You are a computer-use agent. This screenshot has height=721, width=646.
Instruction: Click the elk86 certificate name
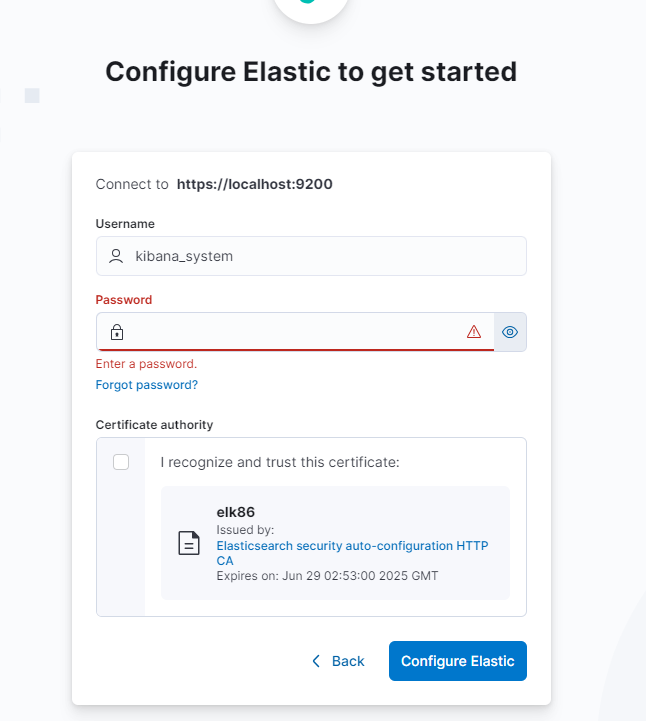235,512
